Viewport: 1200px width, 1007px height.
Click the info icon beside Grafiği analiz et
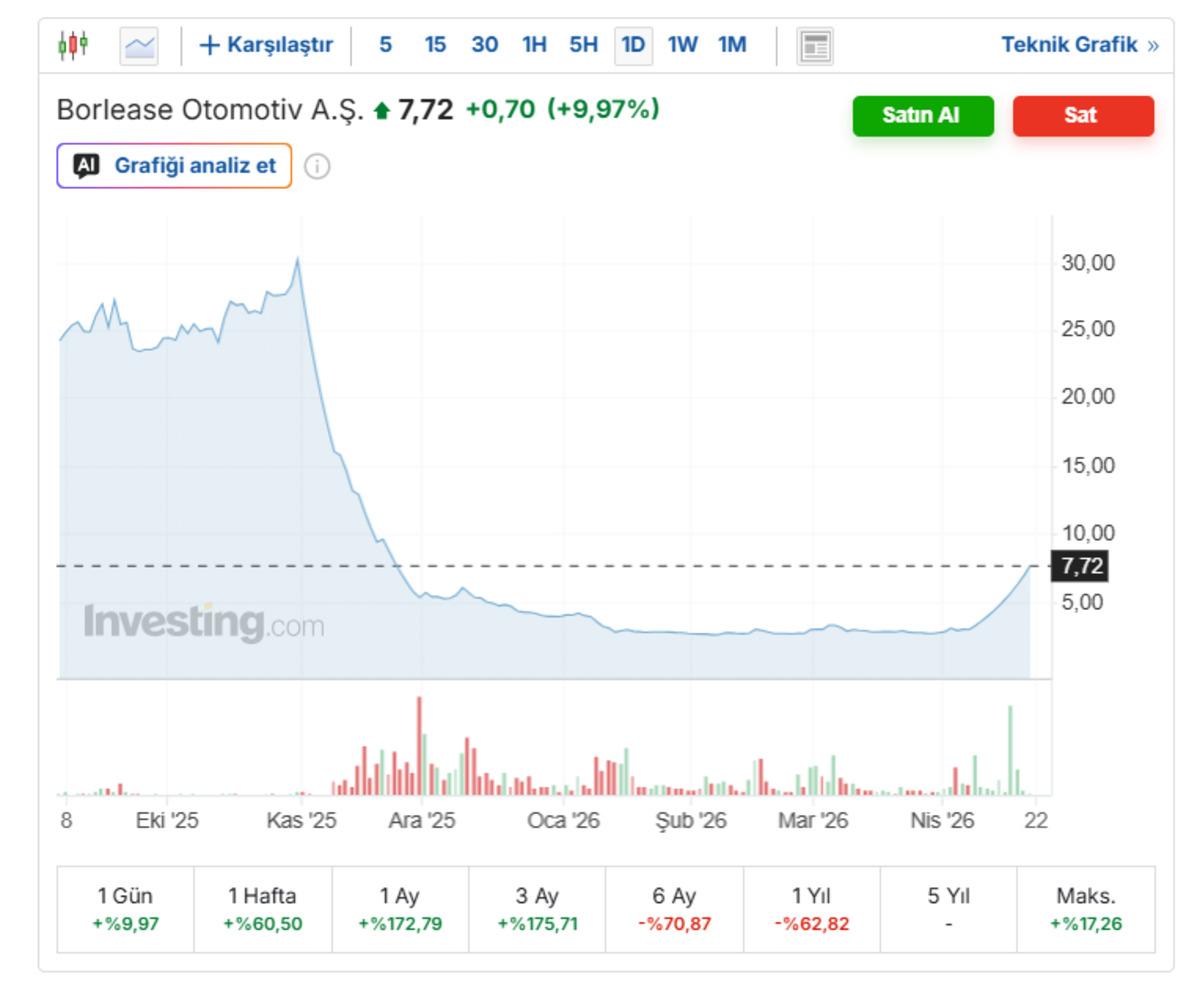click(x=317, y=166)
